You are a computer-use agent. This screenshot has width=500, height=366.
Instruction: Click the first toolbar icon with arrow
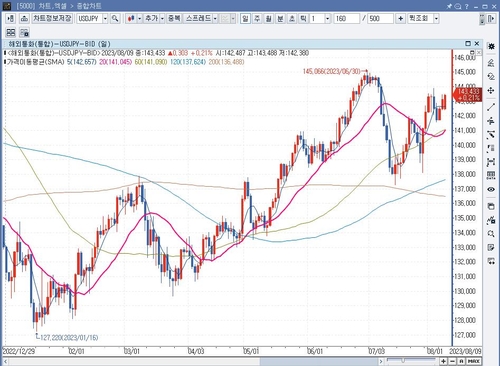(11, 19)
